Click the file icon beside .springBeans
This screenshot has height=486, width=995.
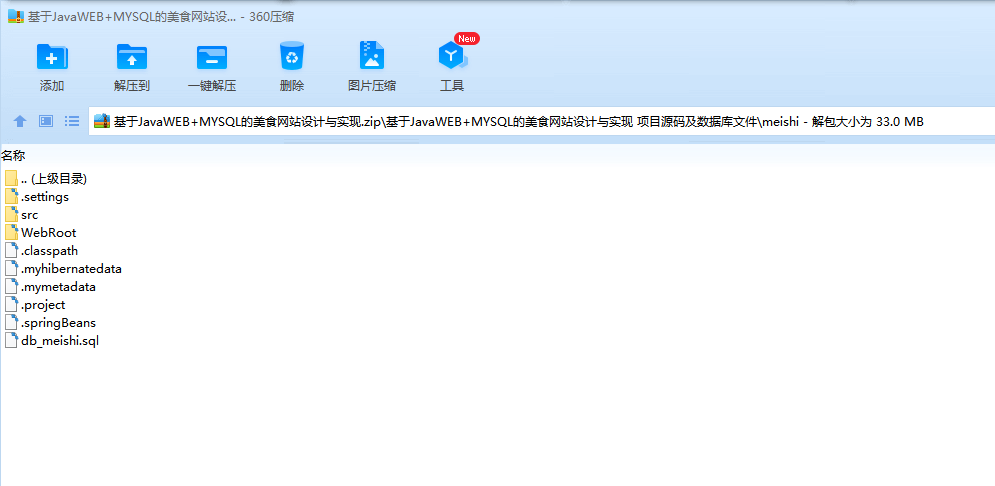[11, 323]
